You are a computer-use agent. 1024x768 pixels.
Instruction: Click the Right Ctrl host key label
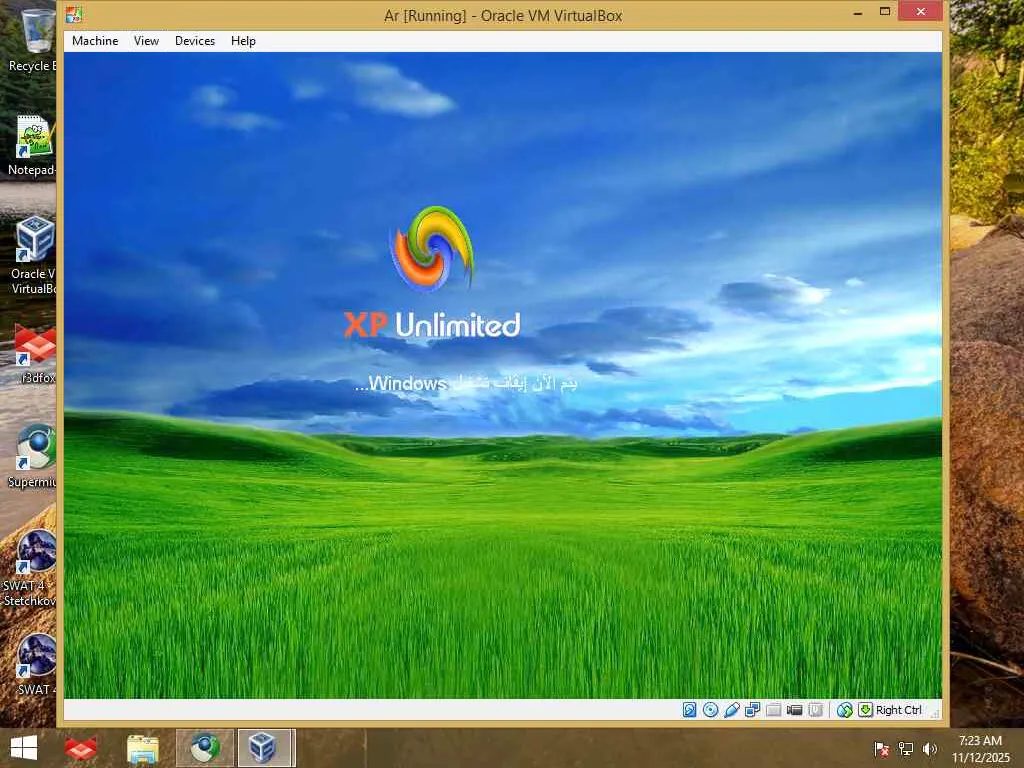899,710
